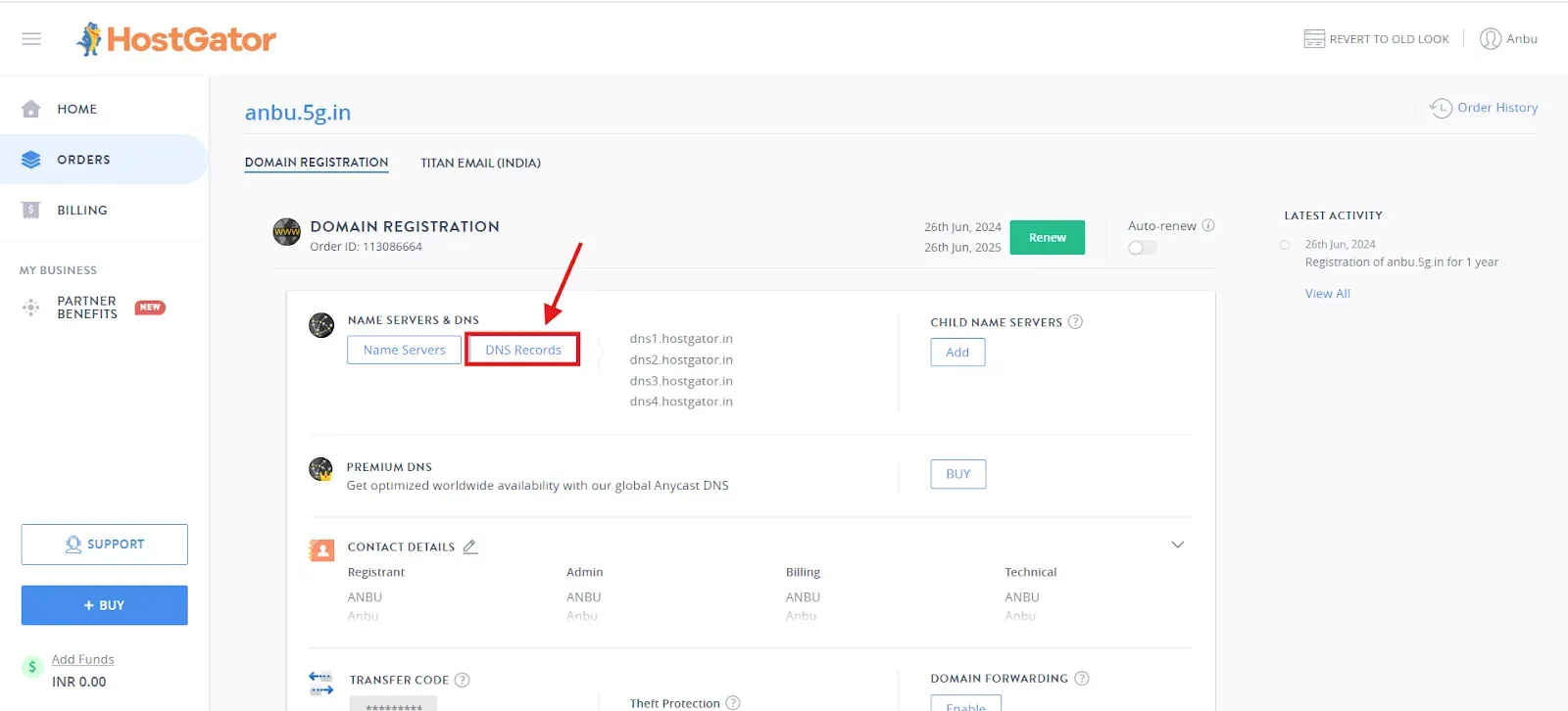Click the dns2.hostgator.in name server
1568x711 pixels.
tap(681, 359)
